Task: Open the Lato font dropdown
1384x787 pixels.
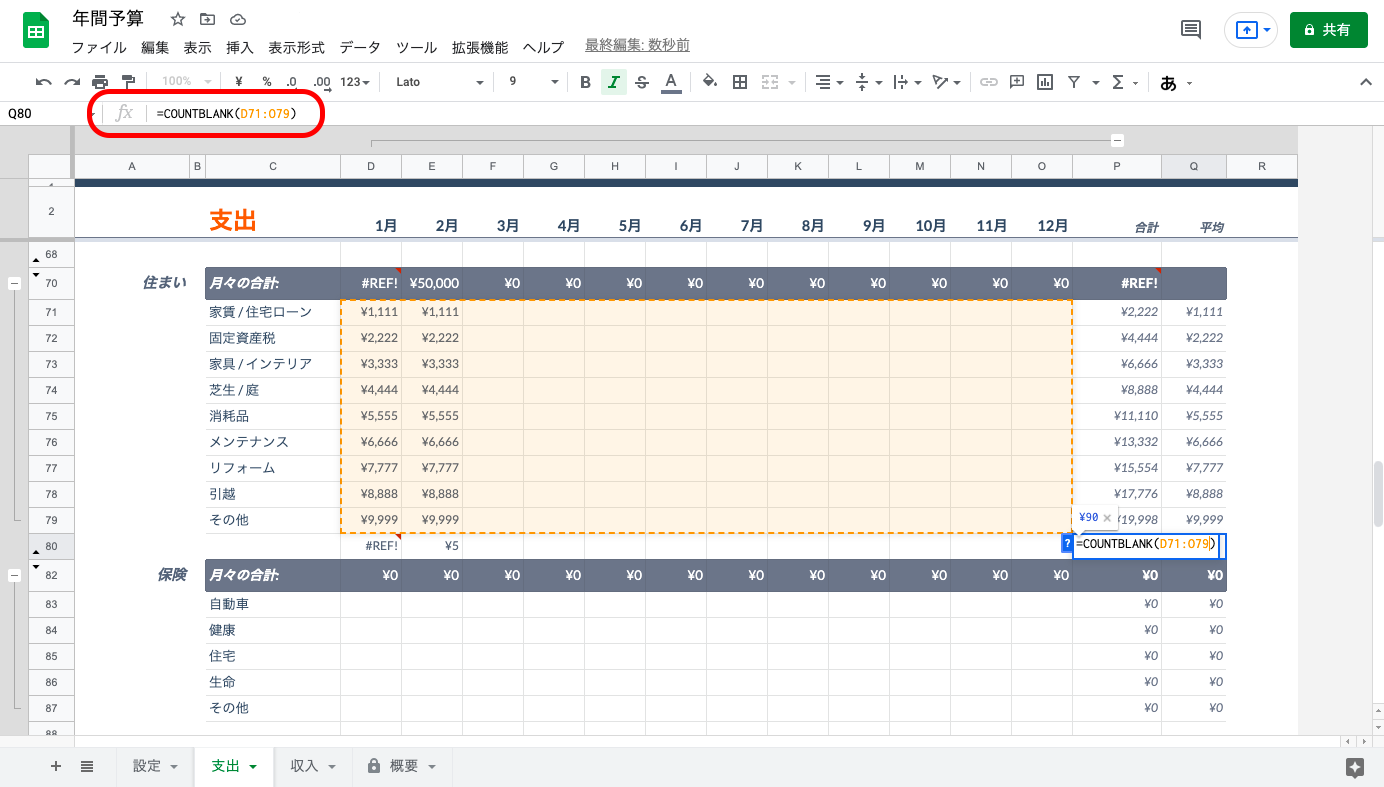Action: tap(439, 82)
